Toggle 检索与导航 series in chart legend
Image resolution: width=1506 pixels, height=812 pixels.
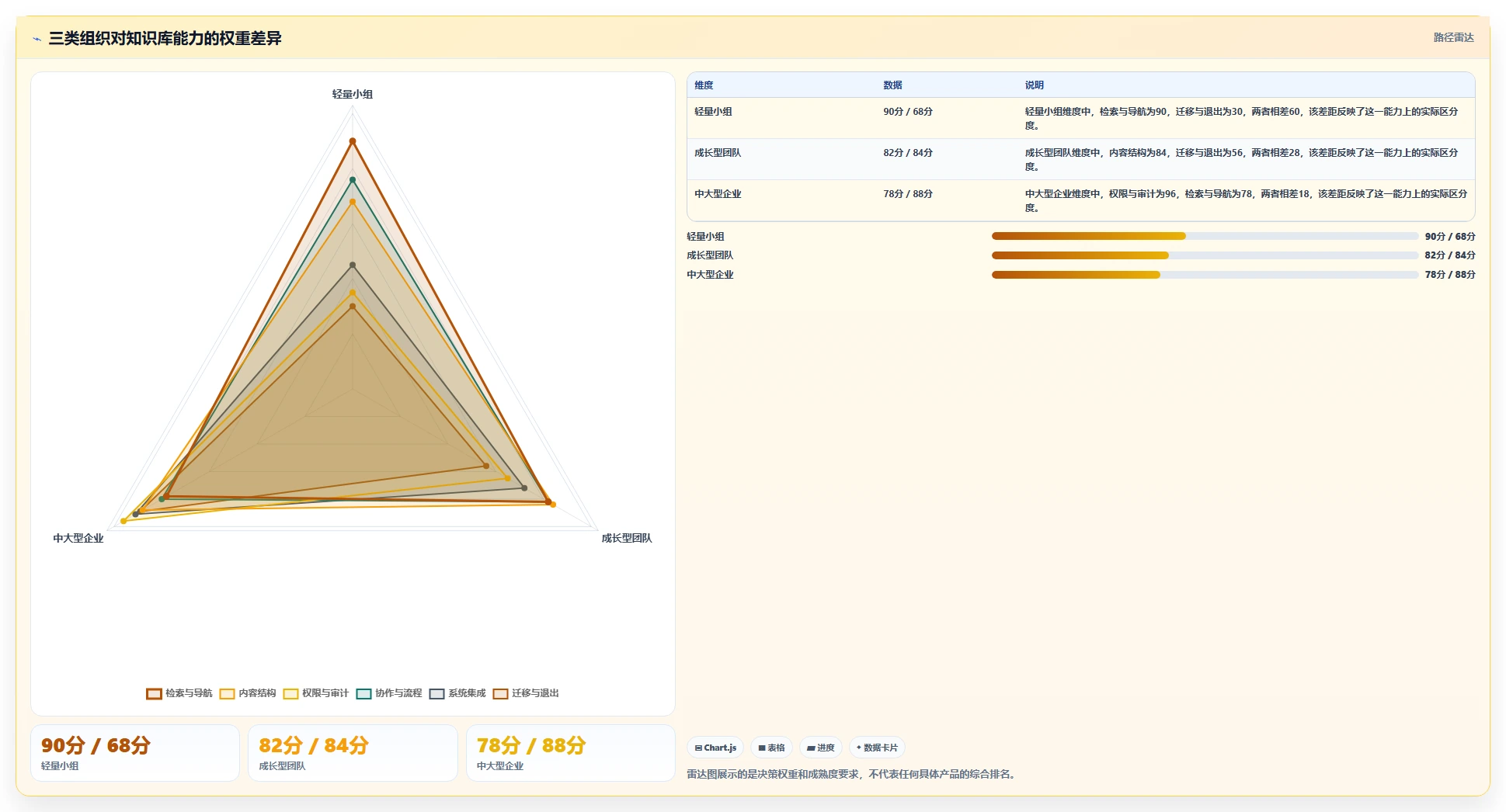[x=179, y=693]
